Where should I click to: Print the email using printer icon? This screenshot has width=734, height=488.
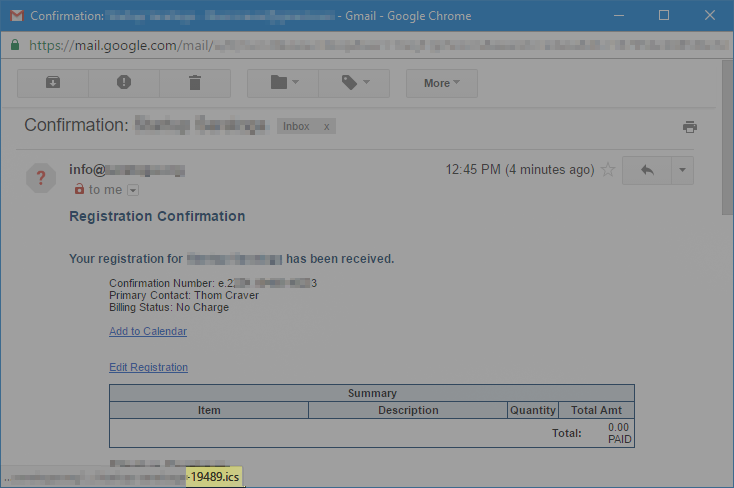click(689, 127)
